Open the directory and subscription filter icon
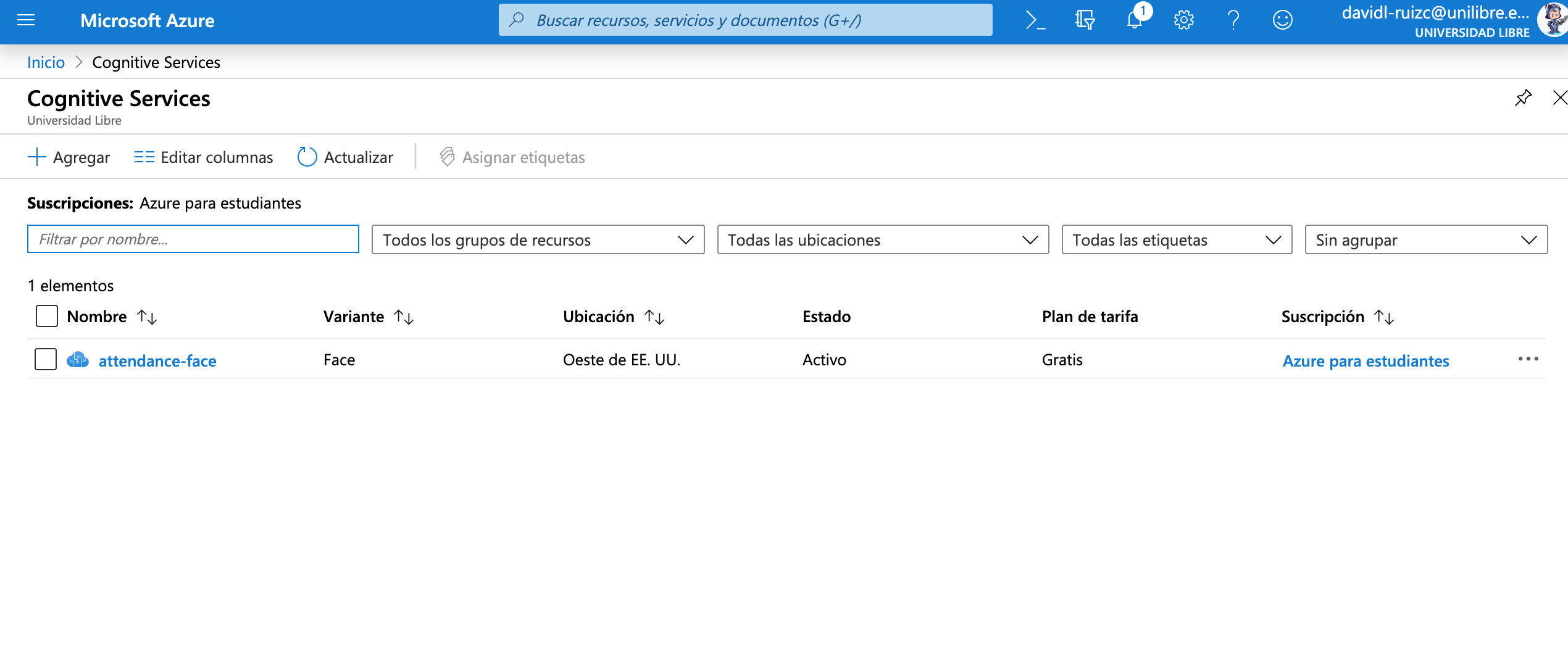Screen dimensions: 1568x664 1085,20
